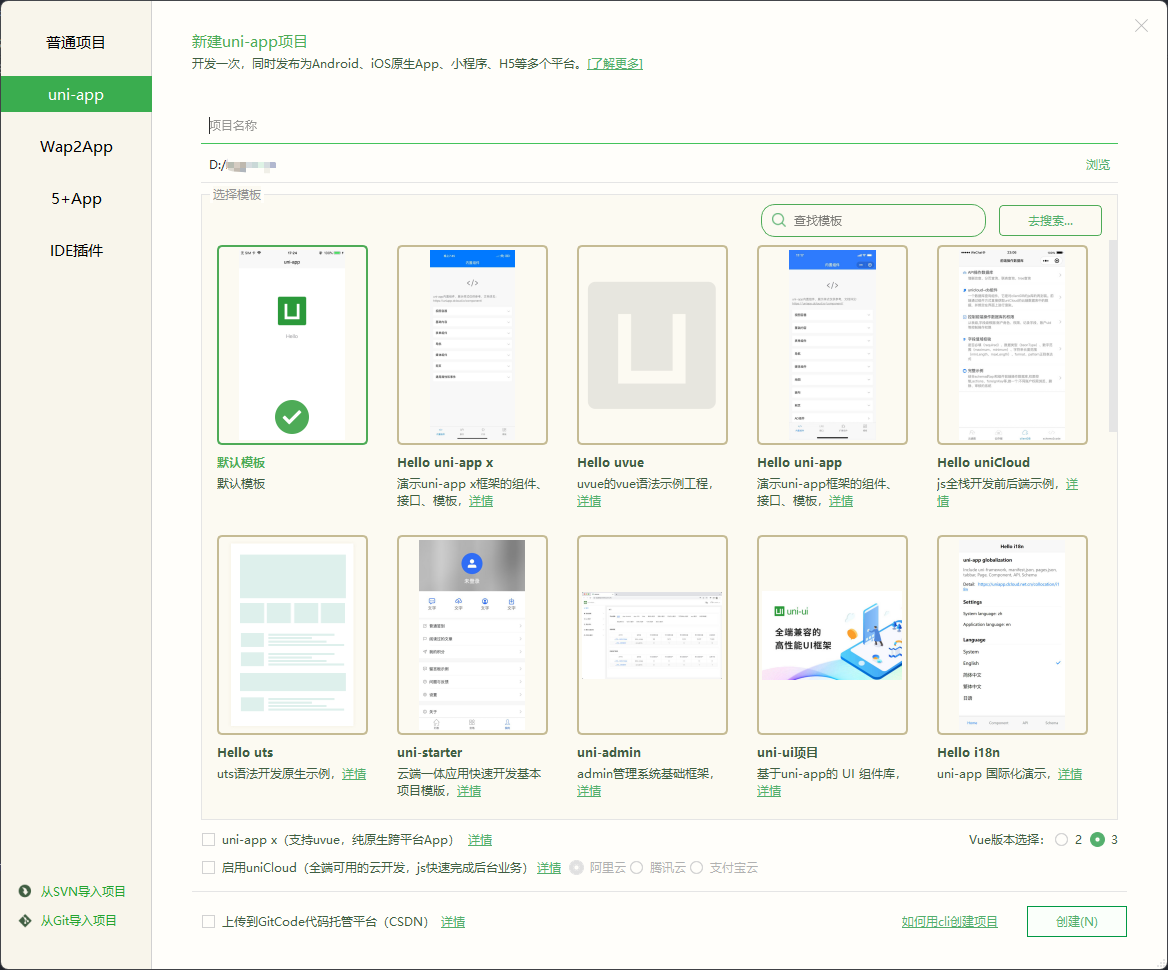This screenshot has height=970, width=1168.
Task: Open 详情 link for Hello uvue
Action: [589, 501]
